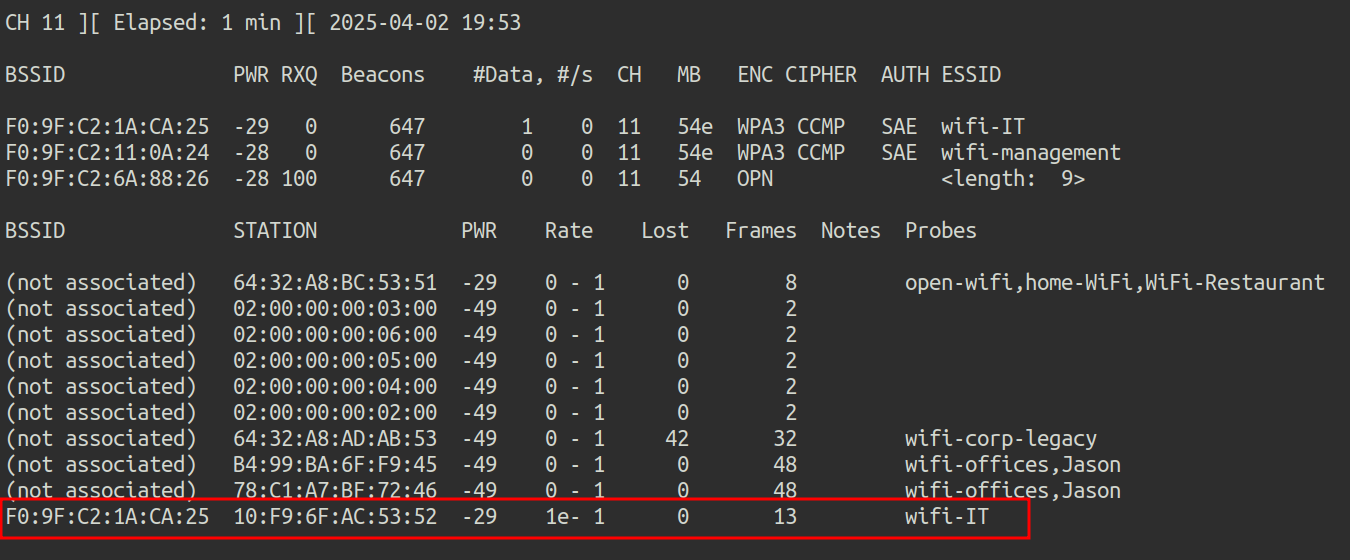The height and width of the screenshot is (560, 1350).
Task: Select station 02:00:00:00:03:00
Action: coord(335,309)
